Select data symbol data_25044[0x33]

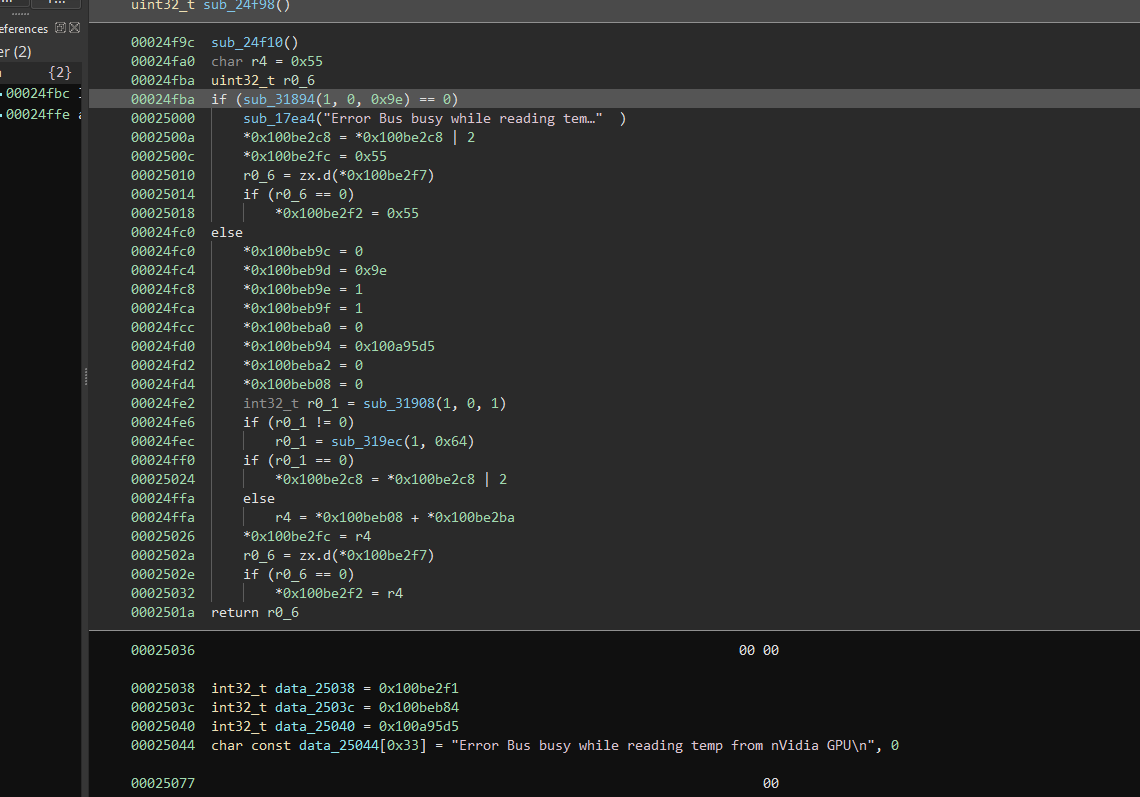point(363,745)
